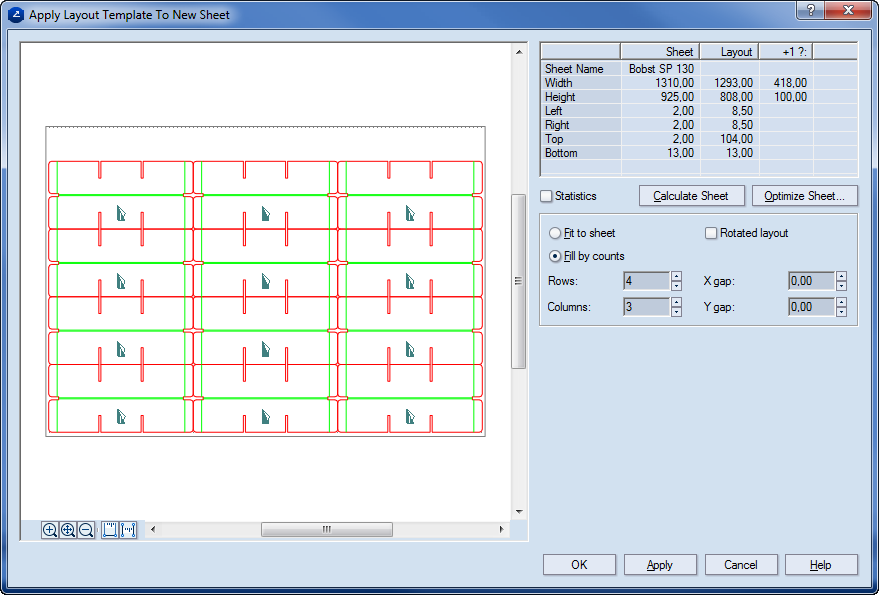Image resolution: width=879 pixels, height=595 pixels.
Task: Click the sheet ruler measurement icon
Action: point(110,530)
